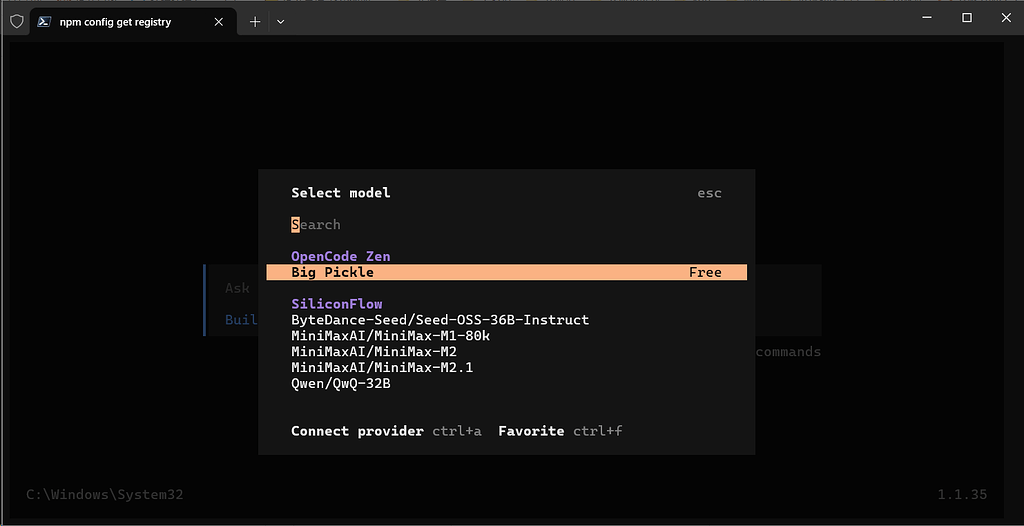Click the Search field in Select model
This screenshot has width=1024, height=526.
(506, 225)
